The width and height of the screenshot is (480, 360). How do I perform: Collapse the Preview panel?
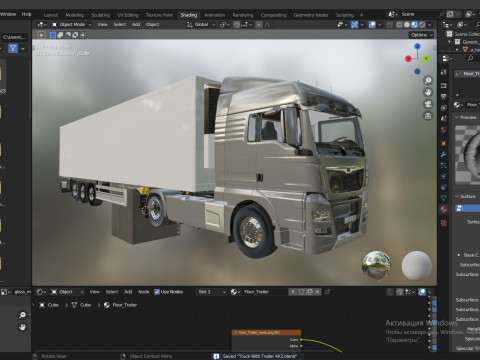pos(457,117)
